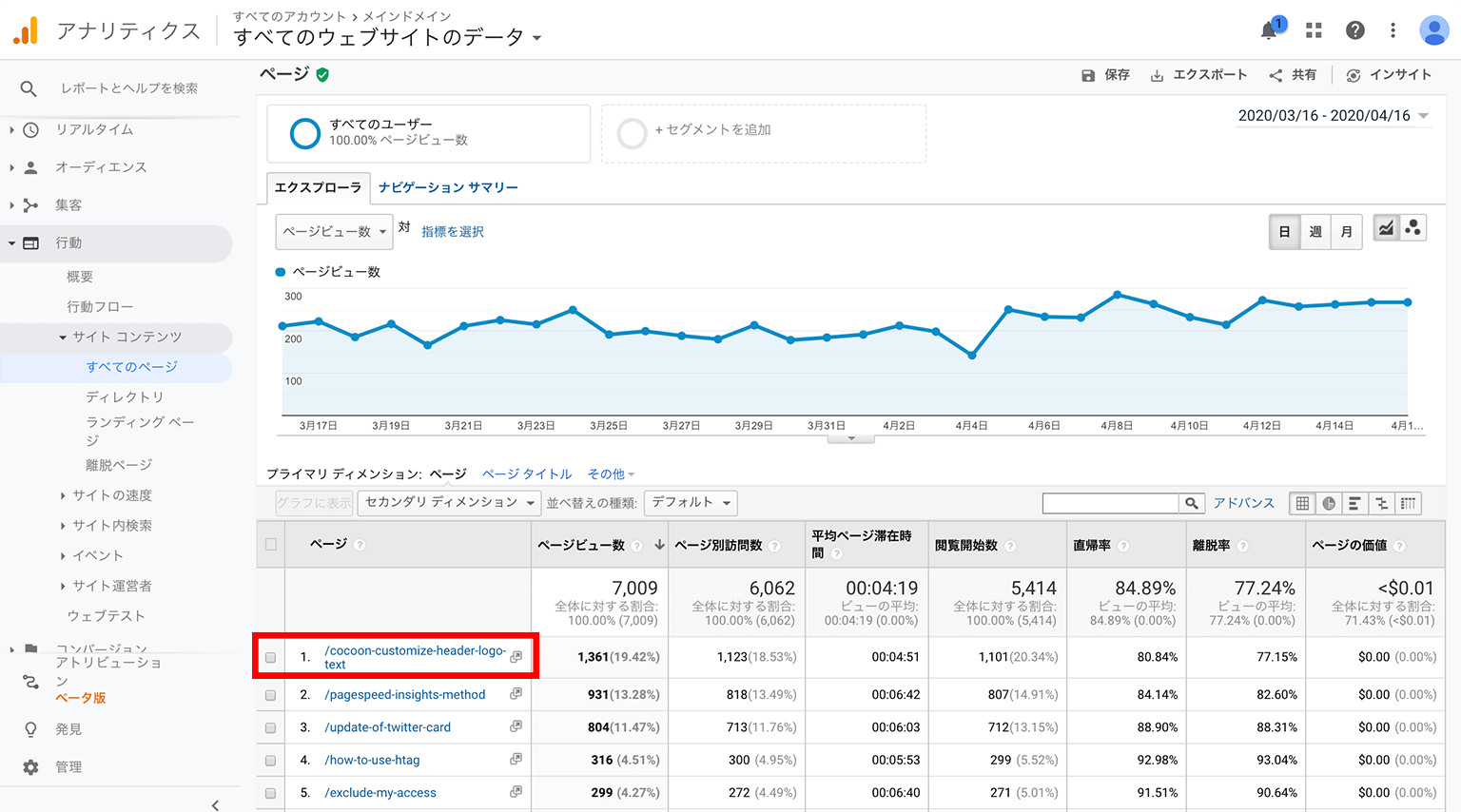The height and width of the screenshot is (812, 1461).
Task: Click the 共有 share button
Action: (x=1293, y=75)
